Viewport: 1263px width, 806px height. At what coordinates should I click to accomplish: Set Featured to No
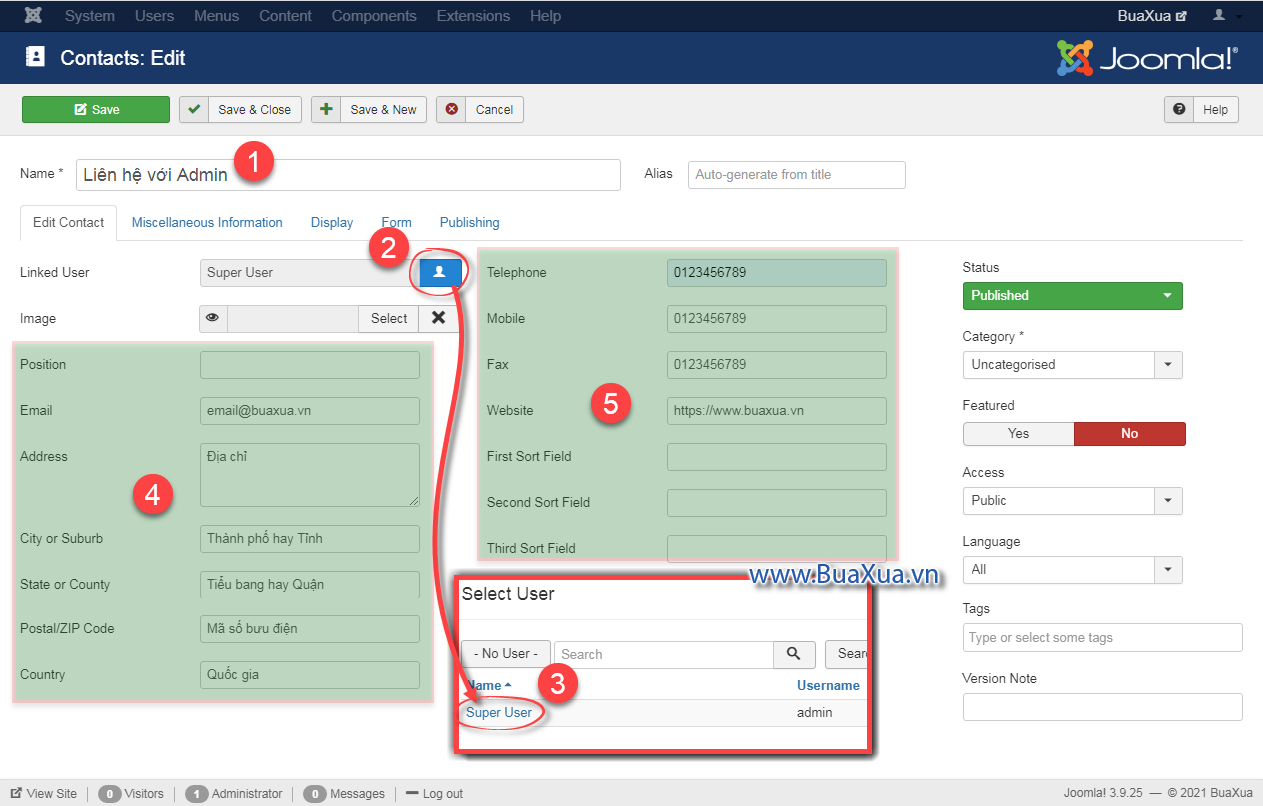point(1129,434)
